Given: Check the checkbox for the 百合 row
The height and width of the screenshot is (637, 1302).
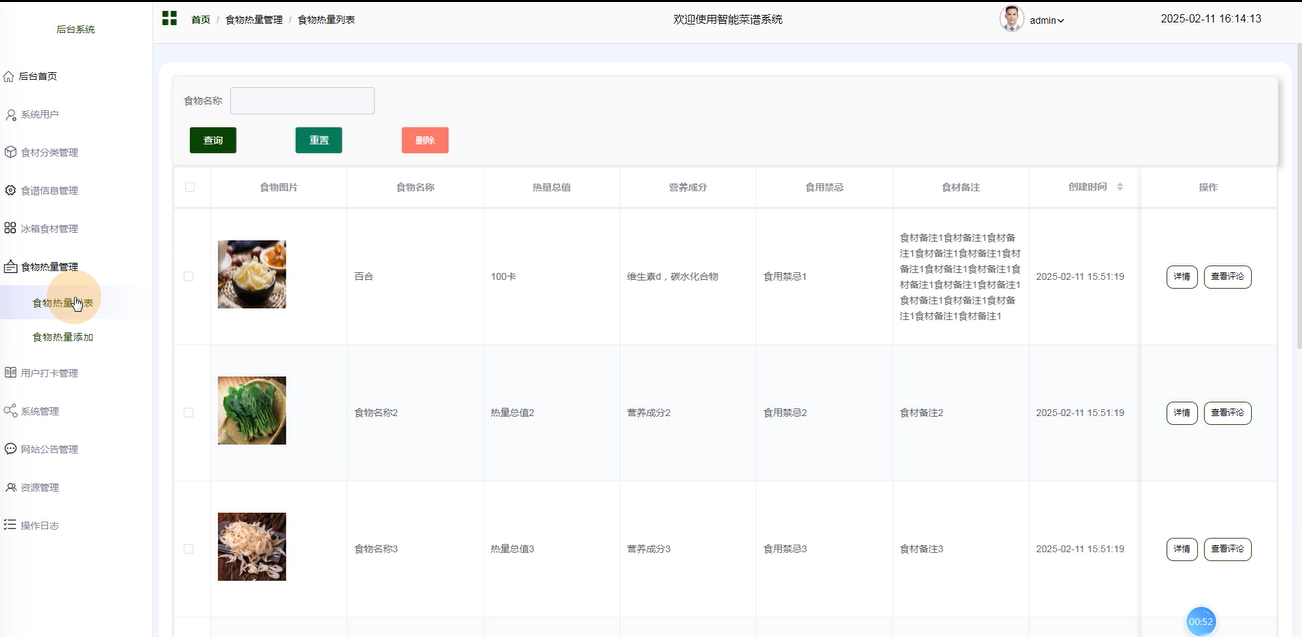Looking at the screenshot, I should click(x=189, y=276).
